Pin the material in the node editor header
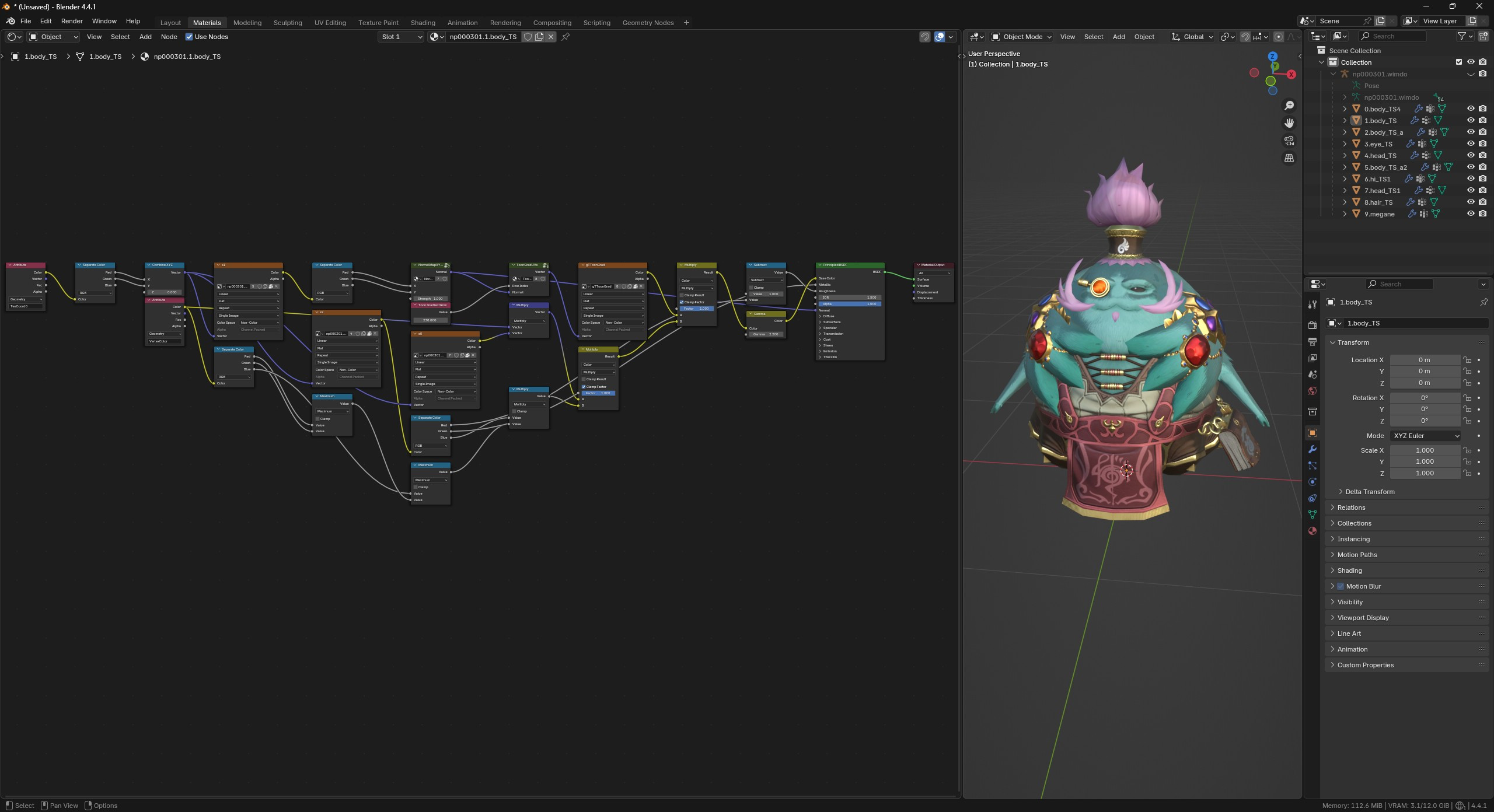 click(x=565, y=36)
